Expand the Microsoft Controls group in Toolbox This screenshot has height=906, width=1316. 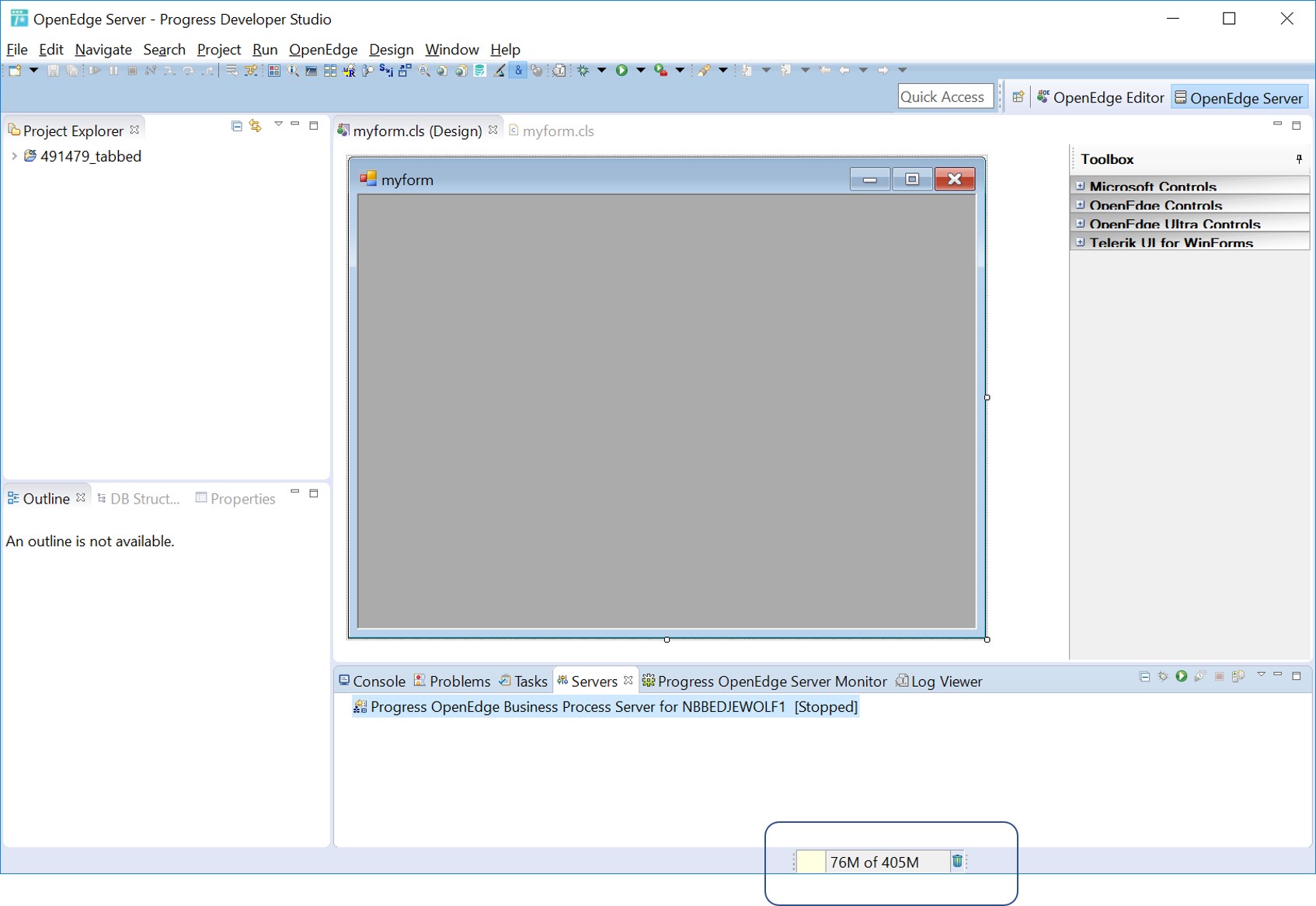(1080, 186)
